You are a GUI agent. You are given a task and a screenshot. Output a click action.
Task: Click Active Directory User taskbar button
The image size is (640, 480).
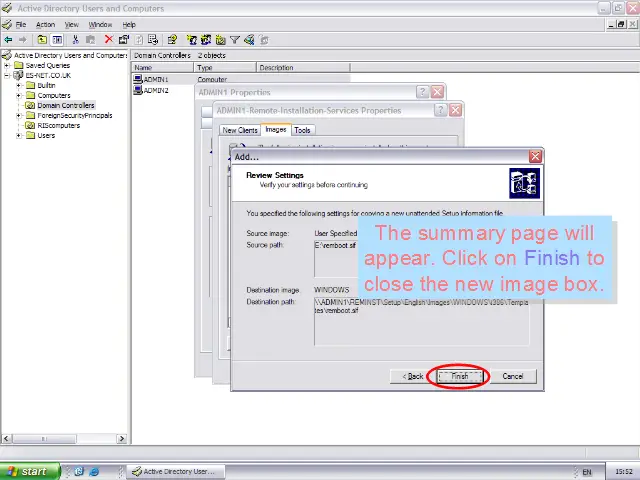[176, 471]
